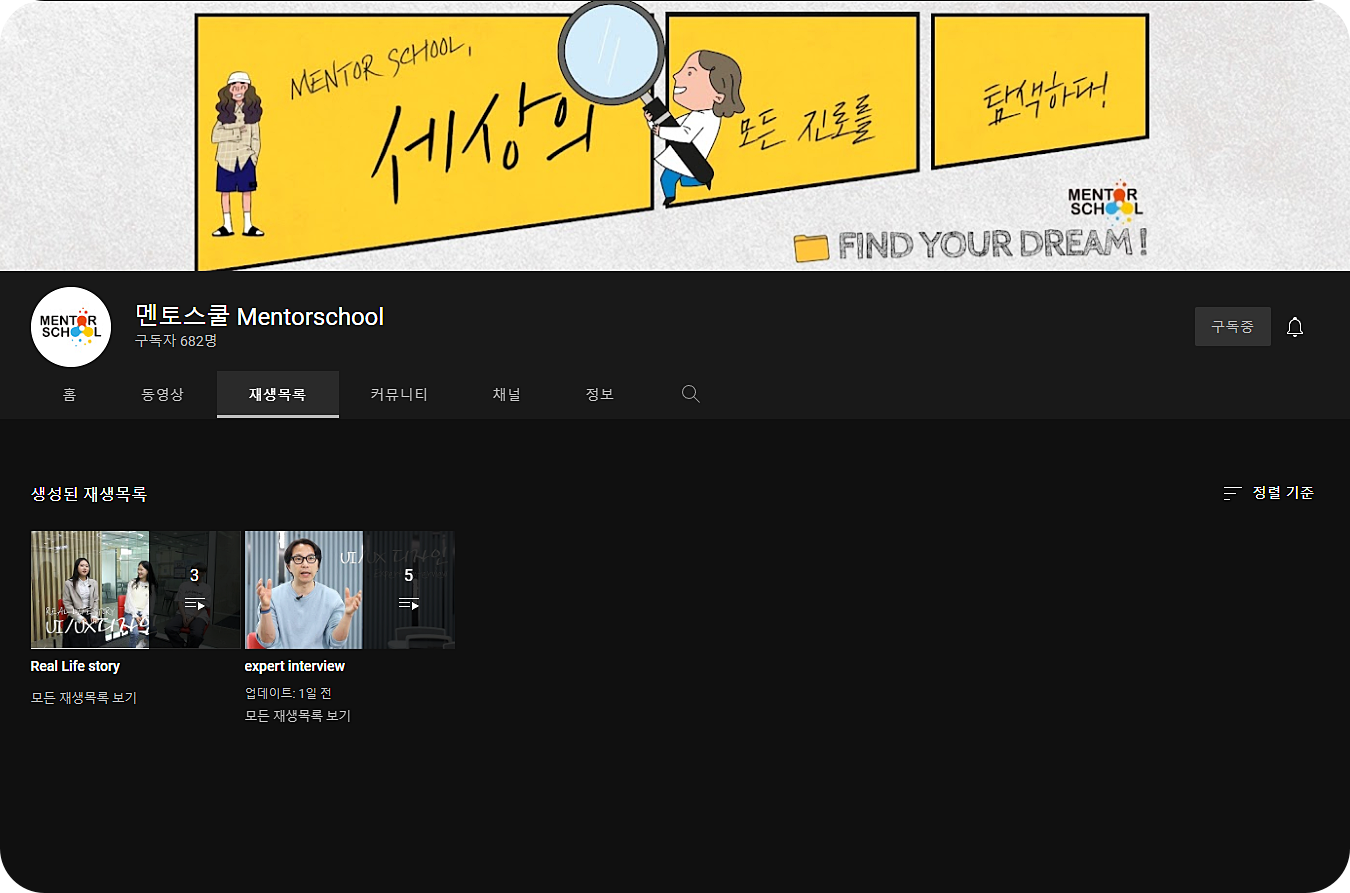Click the video count 5 on expert interview
This screenshot has width=1350, height=893.
pyautogui.click(x=408, y=575)
